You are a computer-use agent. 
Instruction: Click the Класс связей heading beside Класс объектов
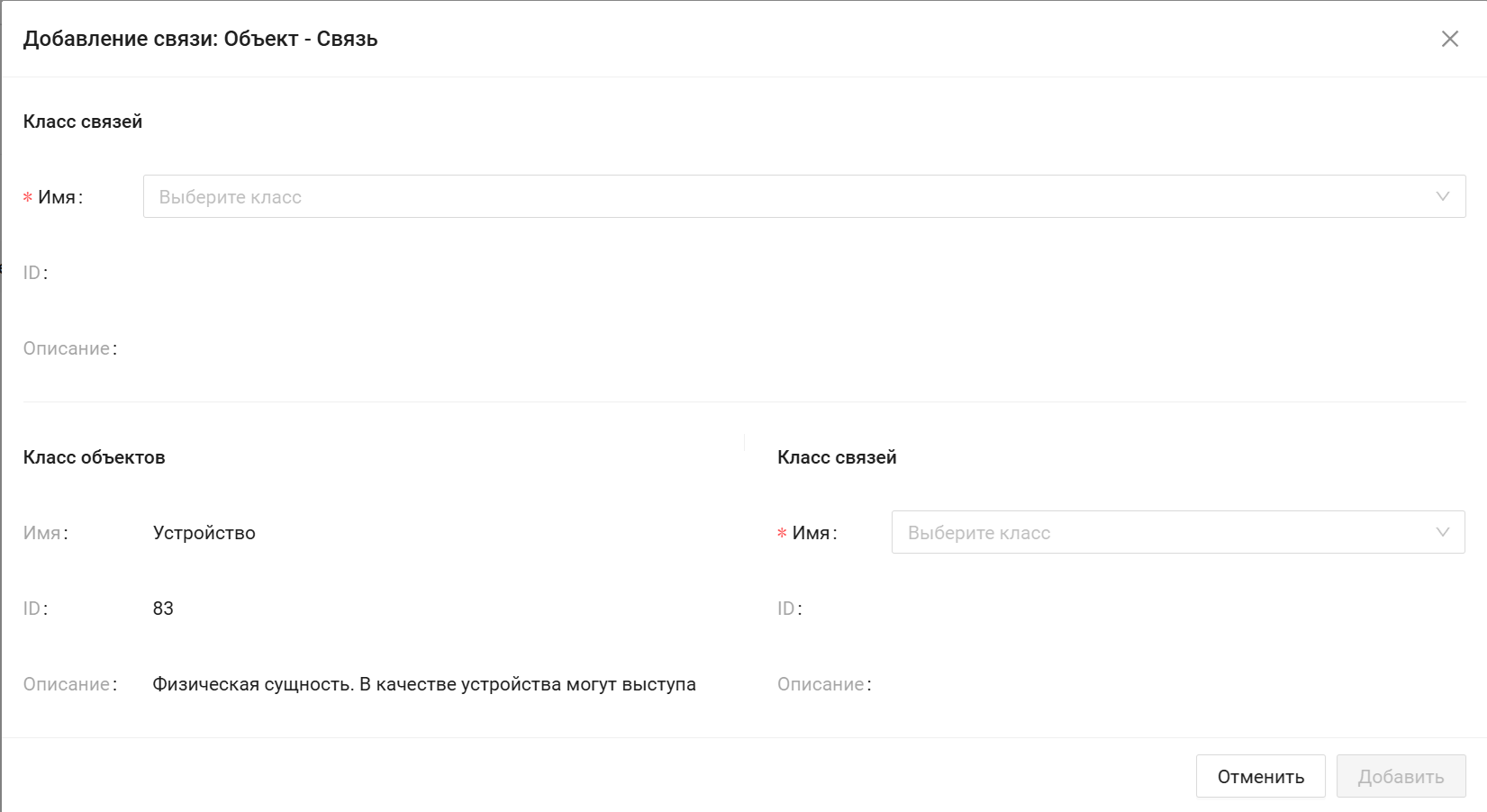[837, 457]
